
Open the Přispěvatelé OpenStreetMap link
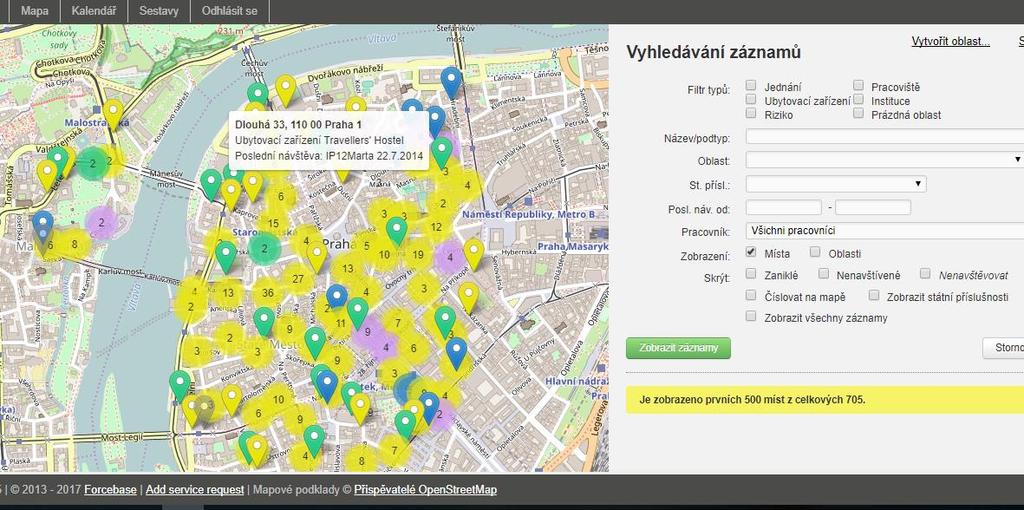point(425,490)
